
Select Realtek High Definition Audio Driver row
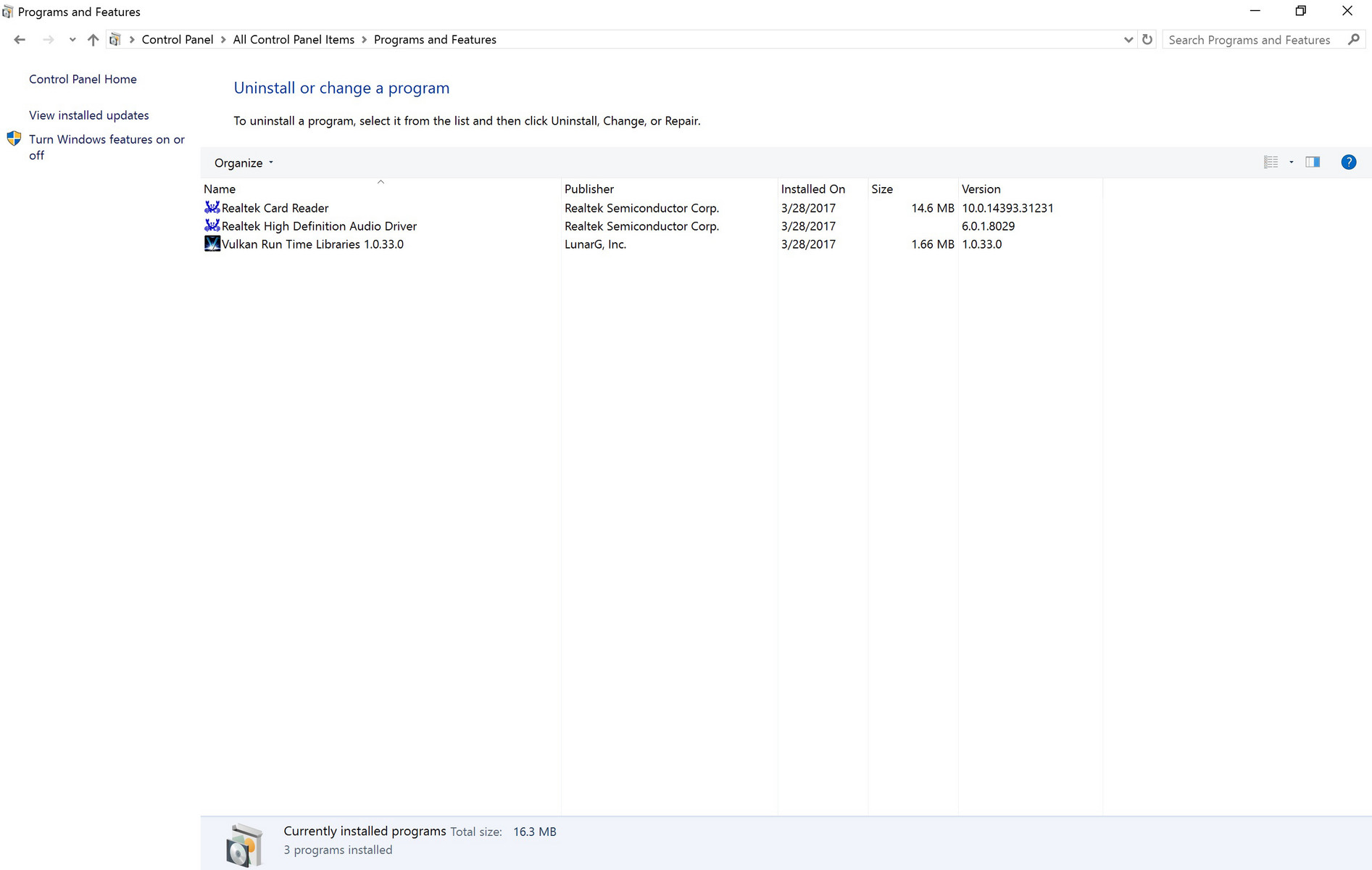[x=651, y=226]
